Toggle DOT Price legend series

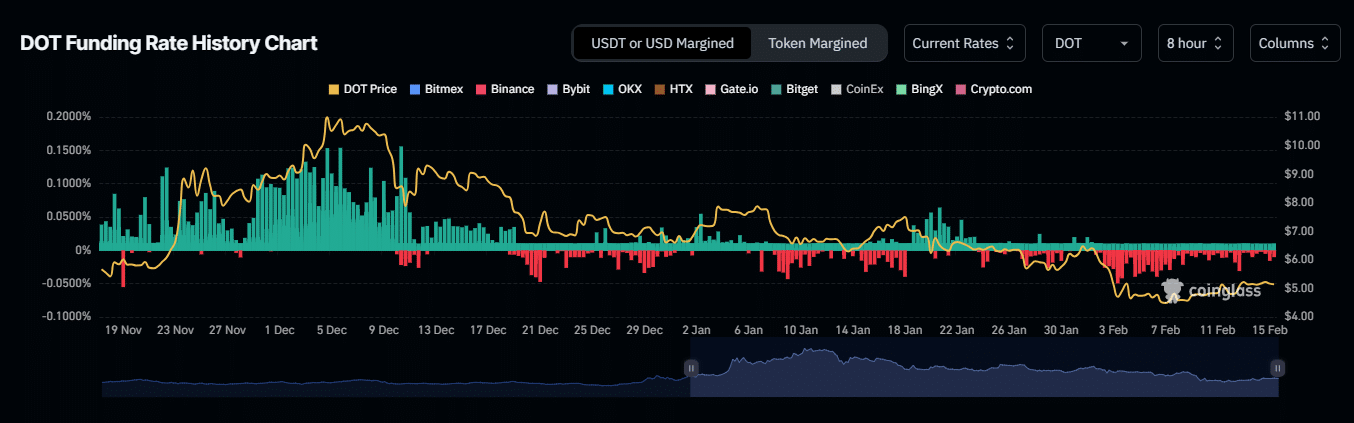pyautogui.click(x=334, y=89)
